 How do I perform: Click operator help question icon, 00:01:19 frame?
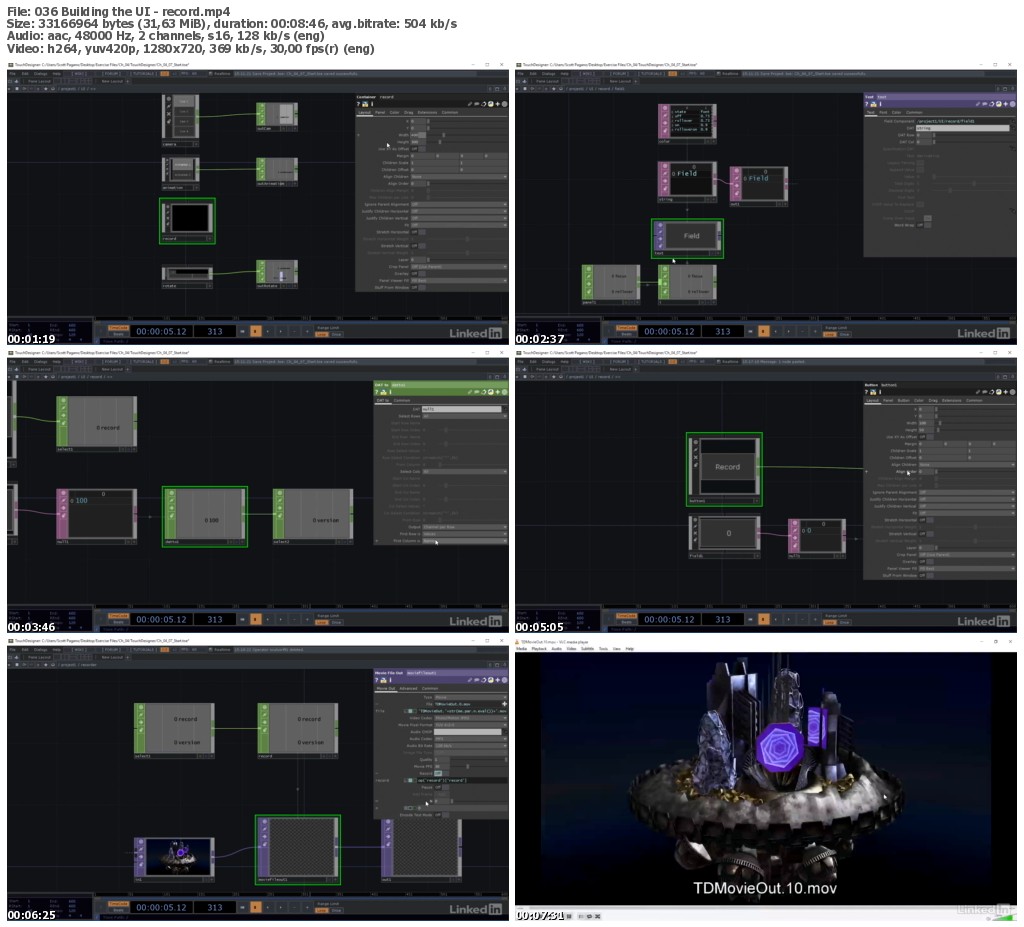point(359,104)
